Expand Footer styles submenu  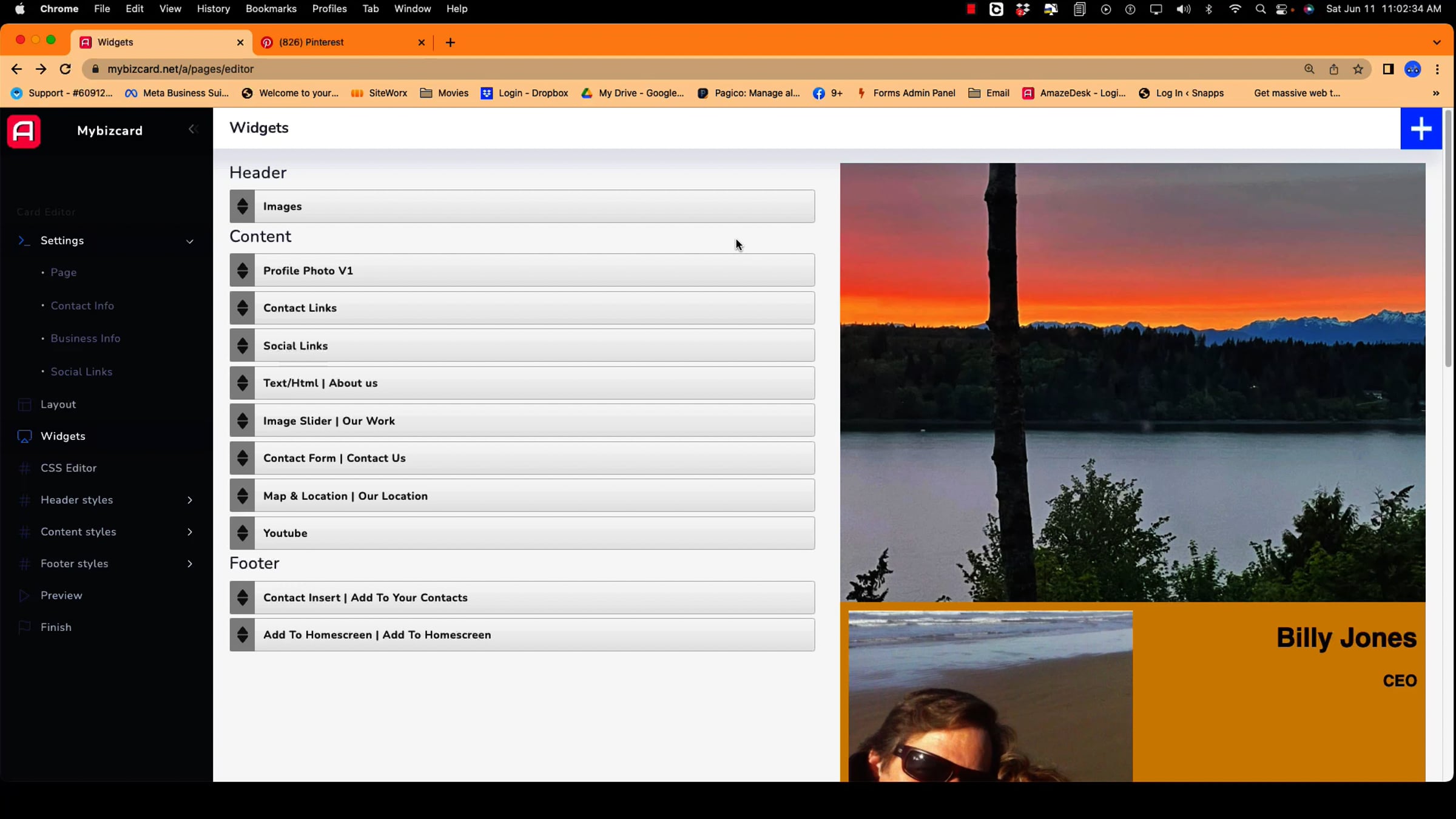click(x=189, y=564)
